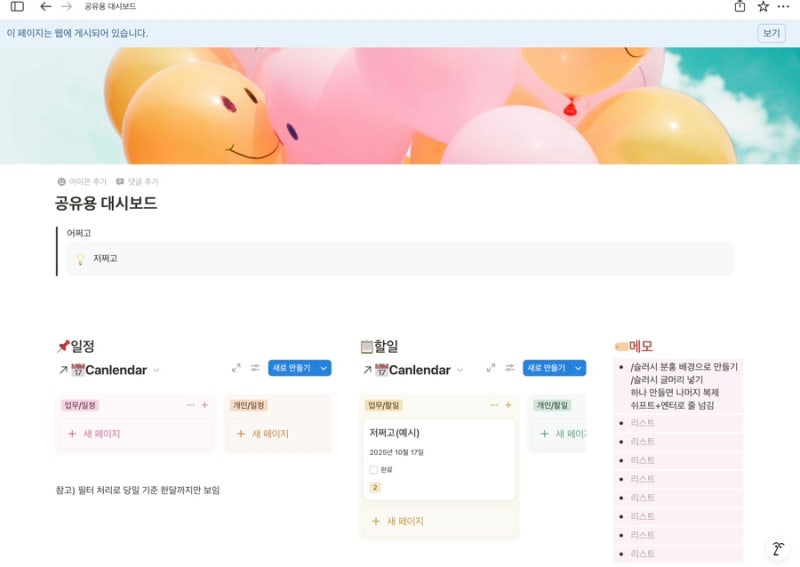Click 새 페이지 under 개인/일정
Viewport: 800px width, 567px height.
[x=280, y=434]
